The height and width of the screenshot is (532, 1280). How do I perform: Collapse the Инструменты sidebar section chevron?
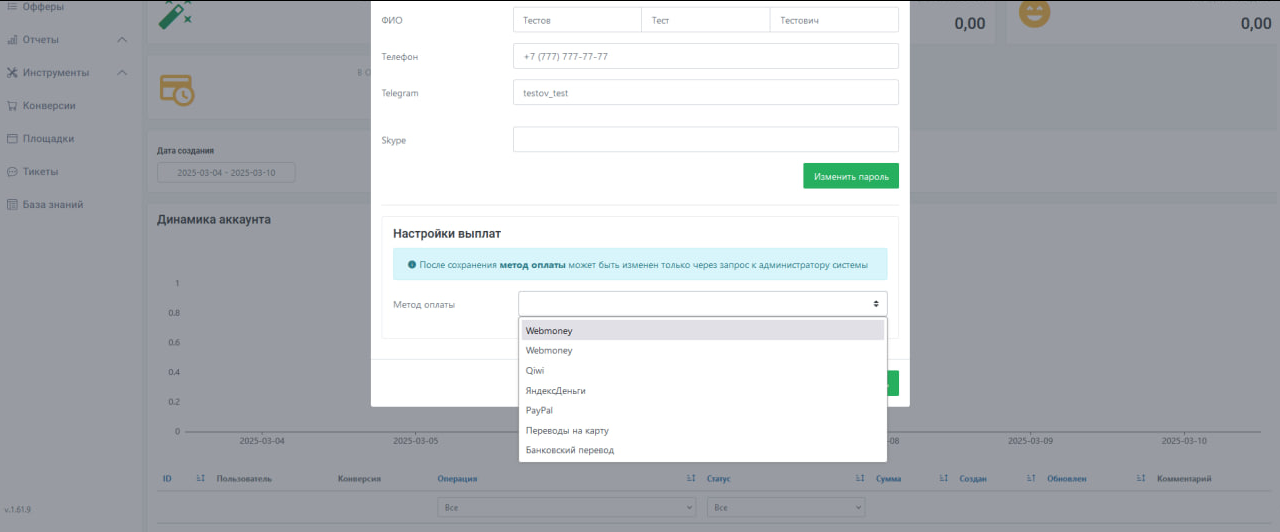coord(122,73)
